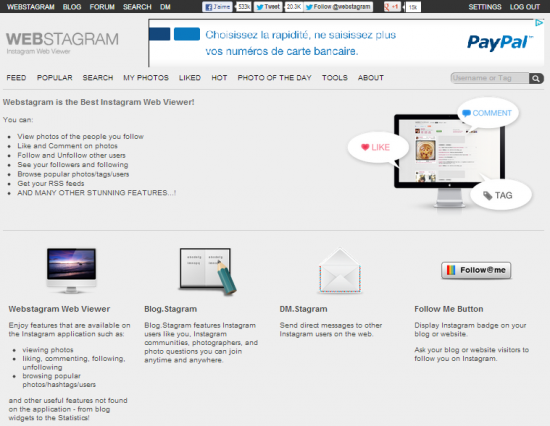Go to MY PHOTOS

click(x=146, y=78)
